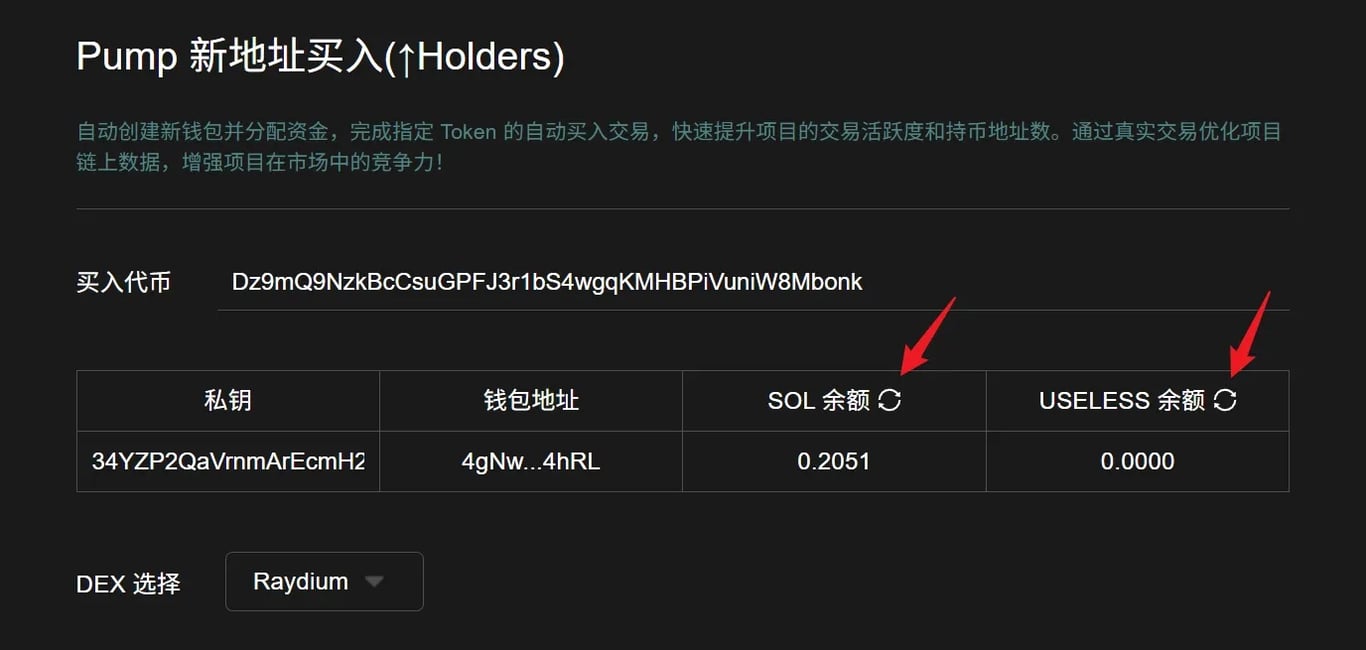This screenshot has height=650, width=1366.
Task: Click the red arrow pointing at USELESS refresh
Action: tap(1249, 331)
